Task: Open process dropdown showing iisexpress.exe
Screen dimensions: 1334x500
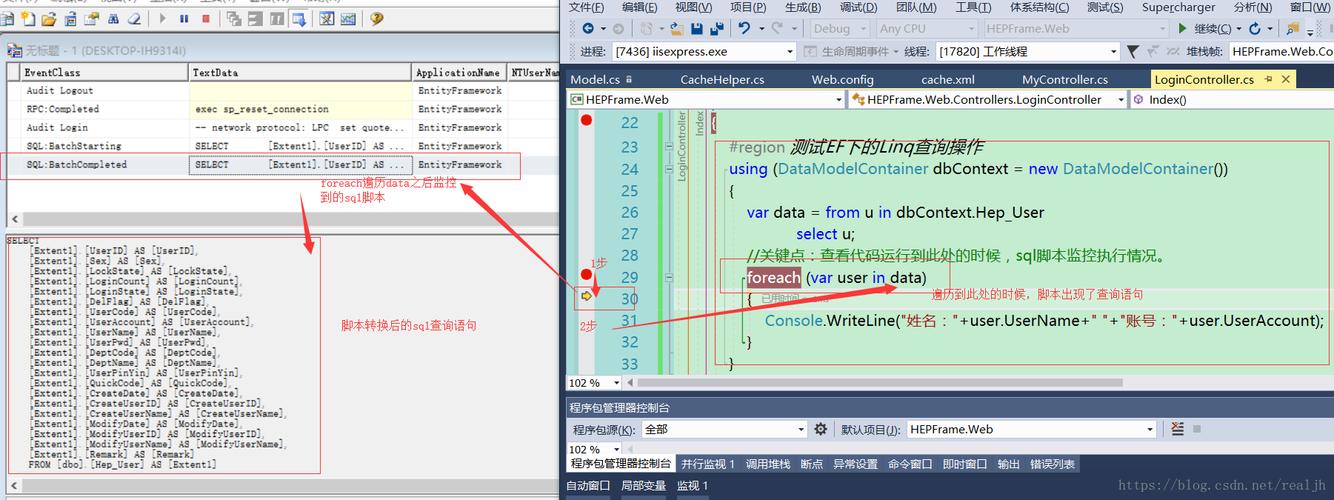Action: click(704, 52)
